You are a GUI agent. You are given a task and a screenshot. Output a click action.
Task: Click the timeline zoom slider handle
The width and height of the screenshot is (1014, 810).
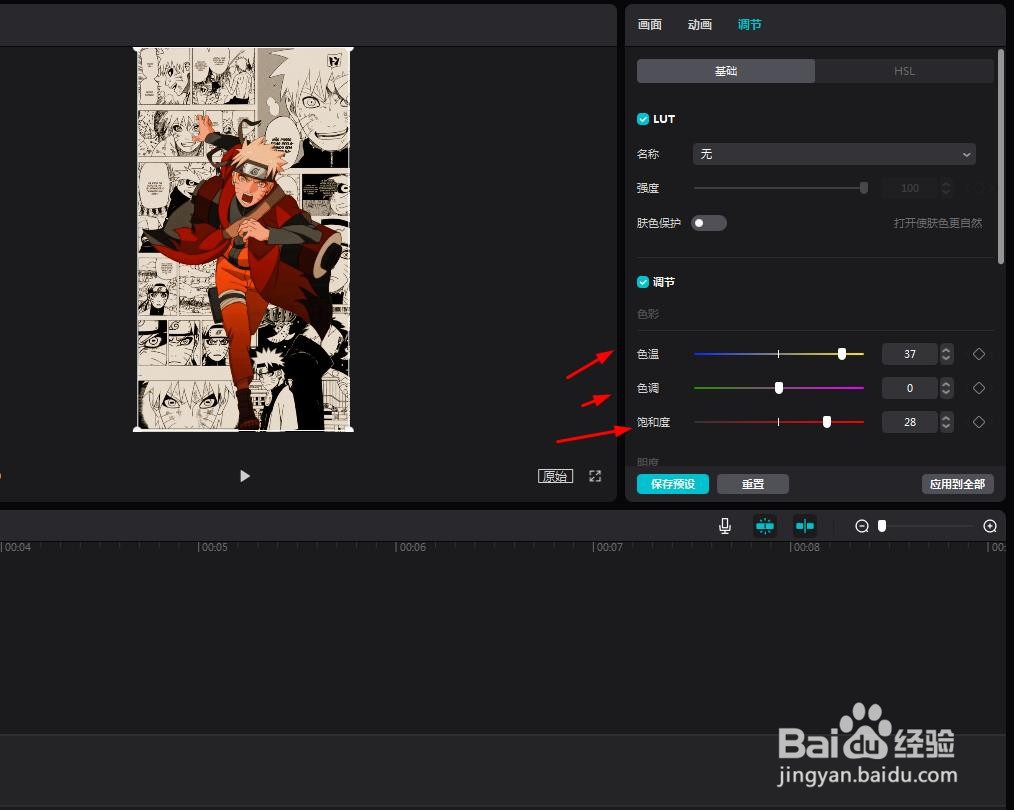pos(881,526)
